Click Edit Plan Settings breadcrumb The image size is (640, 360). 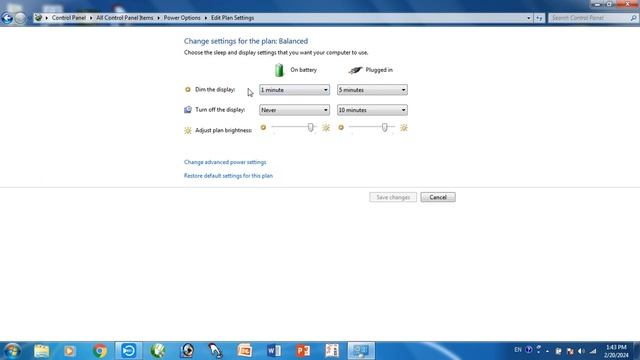232,18
